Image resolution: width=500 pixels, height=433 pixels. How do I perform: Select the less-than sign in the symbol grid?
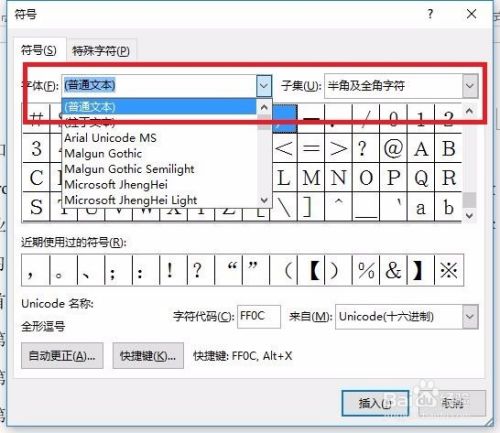284,148
